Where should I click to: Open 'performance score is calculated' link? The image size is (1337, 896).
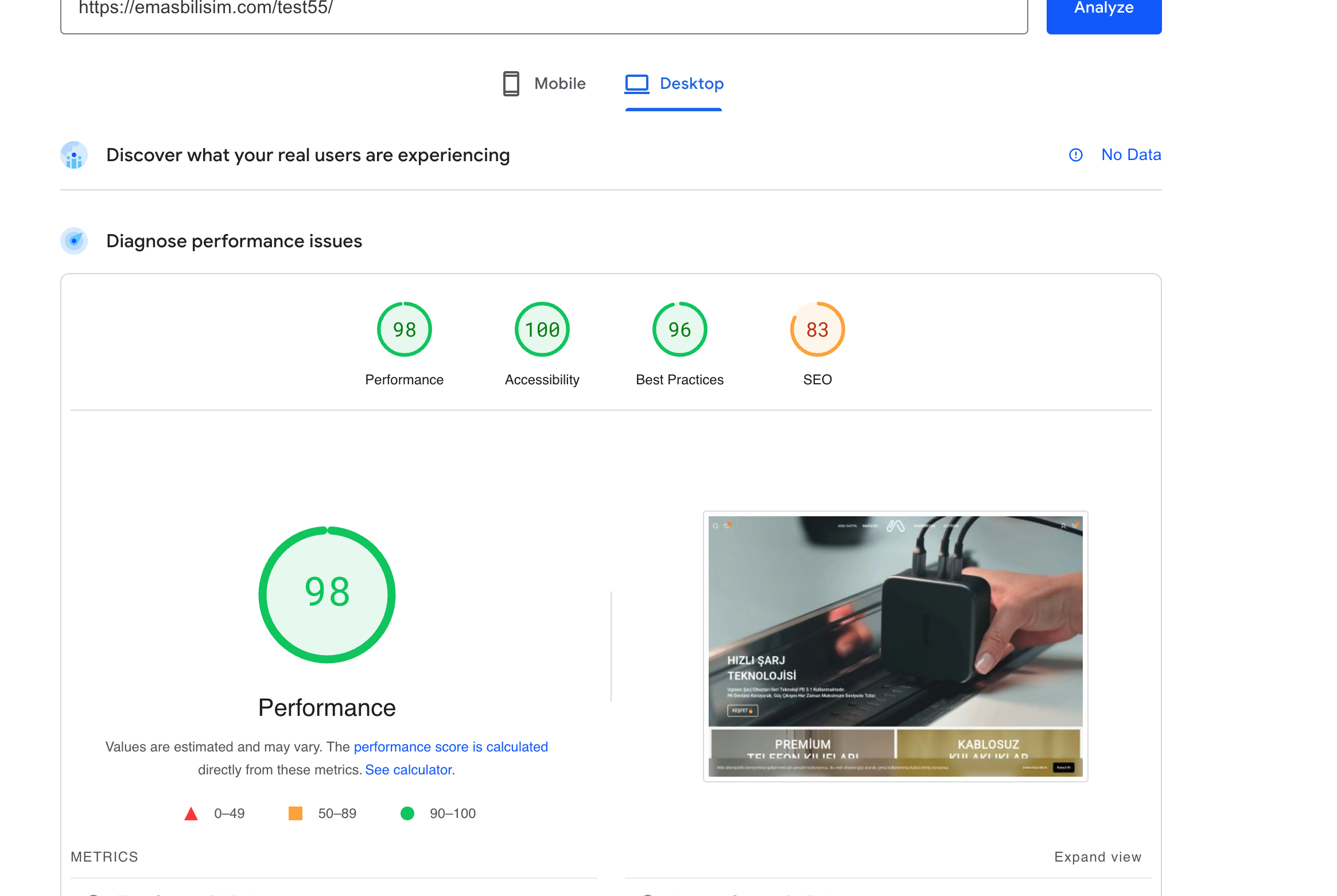point(450,747)
